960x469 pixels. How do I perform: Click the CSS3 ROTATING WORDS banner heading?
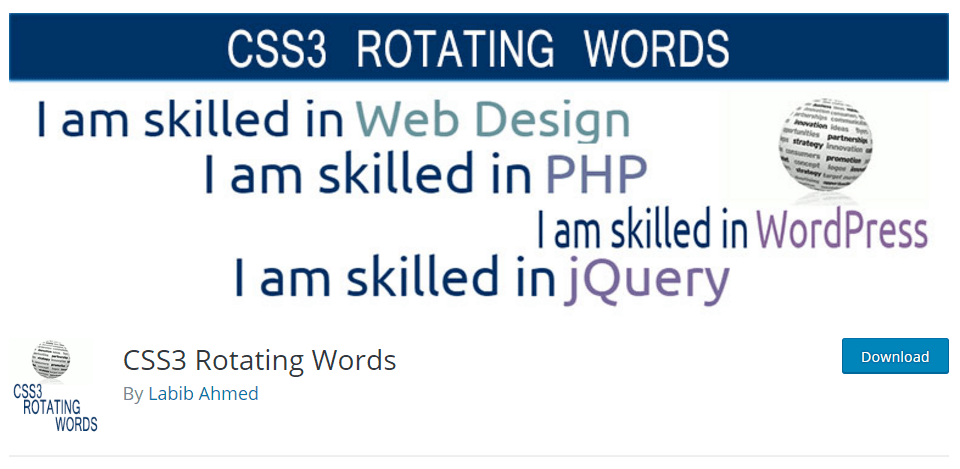478,48
